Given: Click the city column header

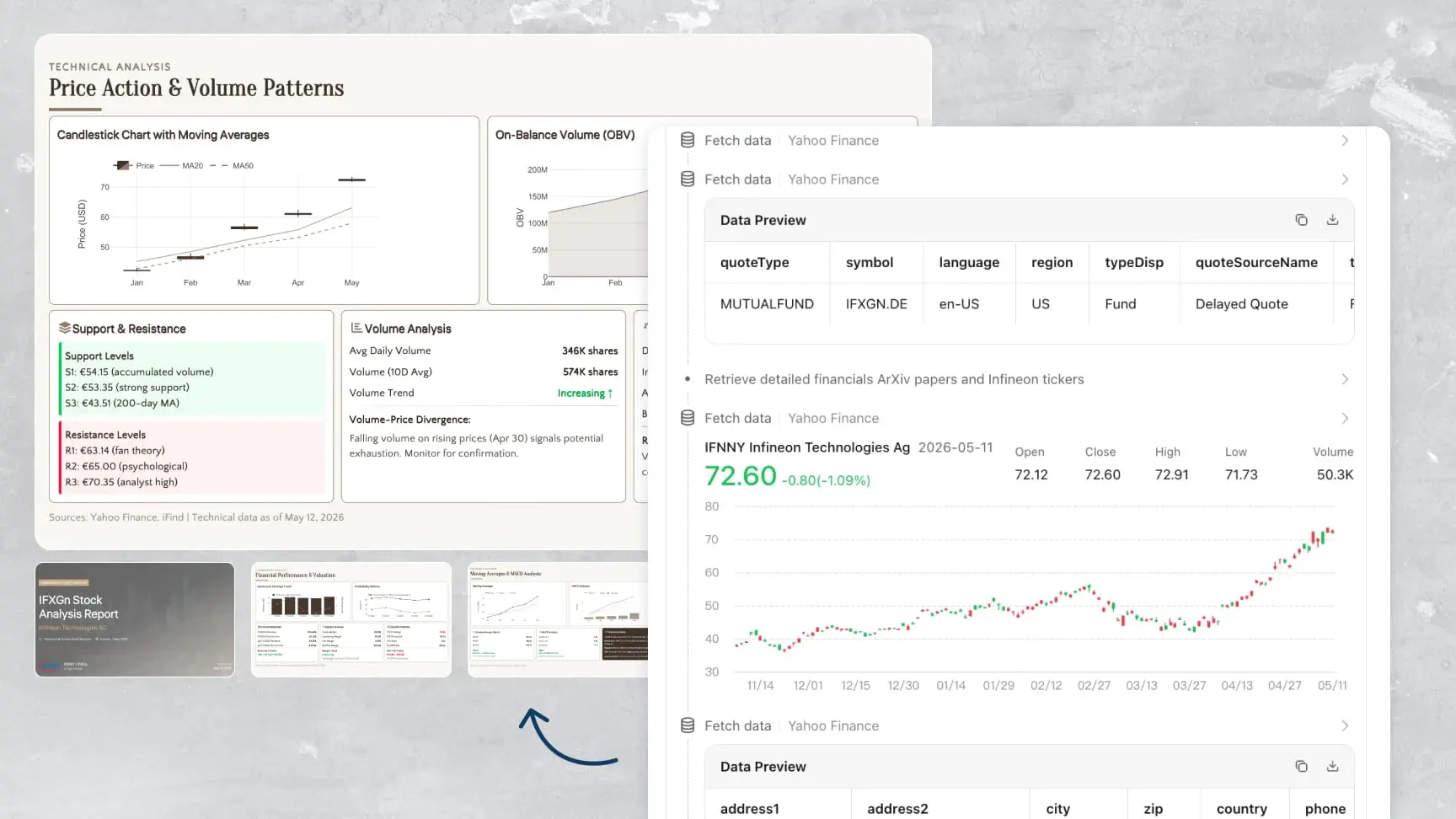Looking at the screenshot, I should coord(1058,809).
